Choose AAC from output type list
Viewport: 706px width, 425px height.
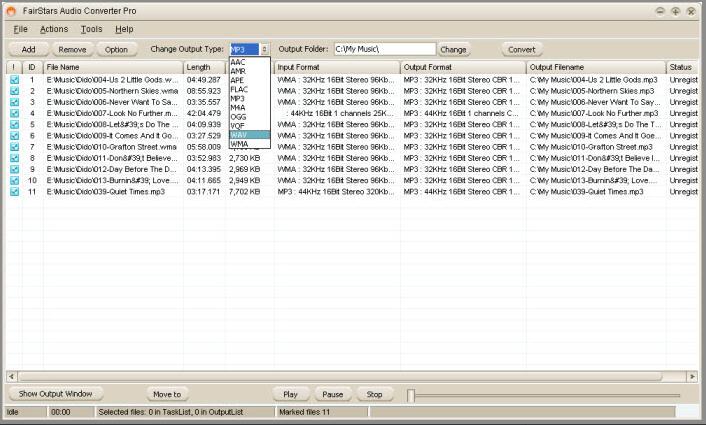(250, 62)
